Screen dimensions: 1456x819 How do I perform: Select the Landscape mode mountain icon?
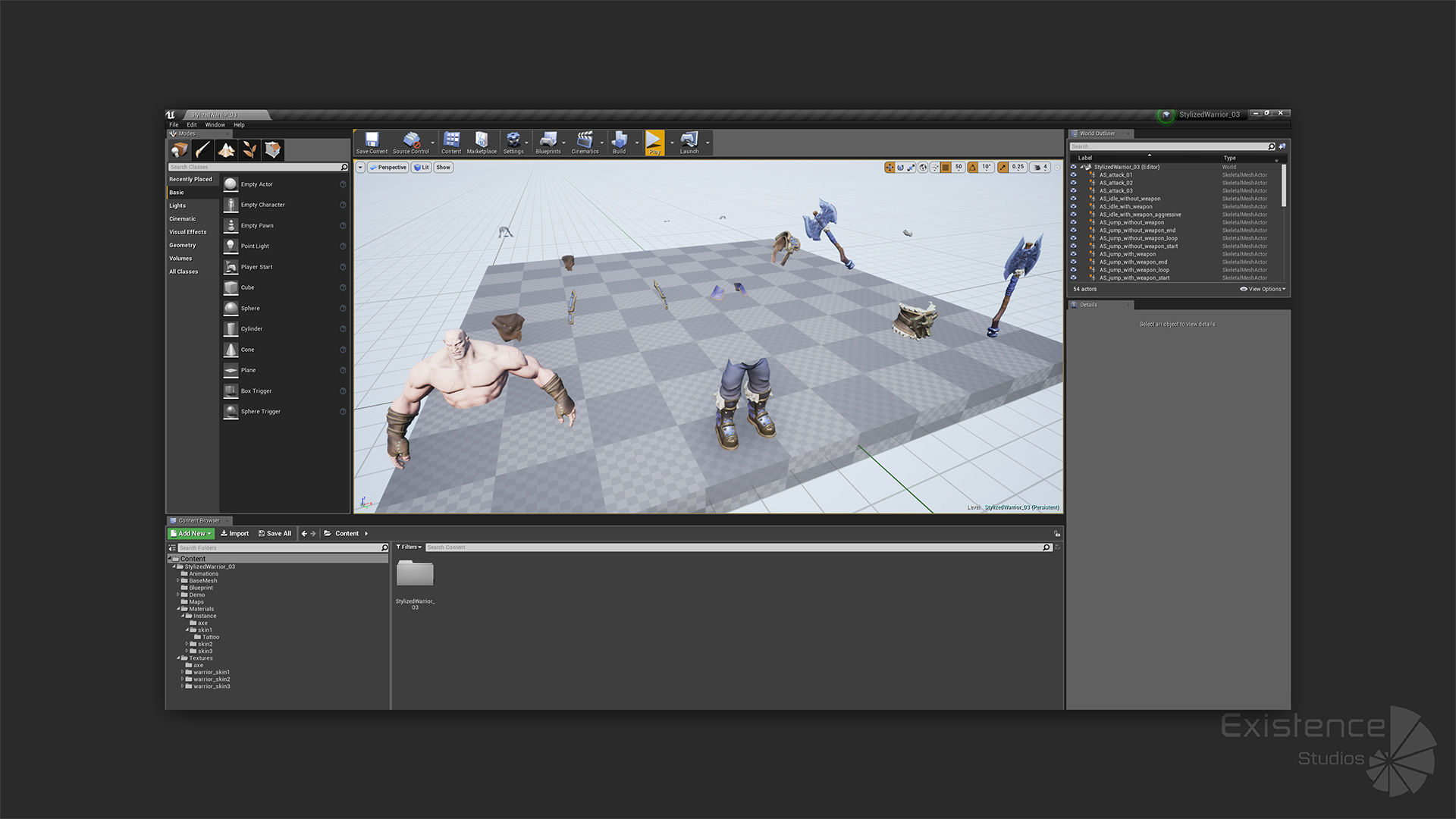226,150
